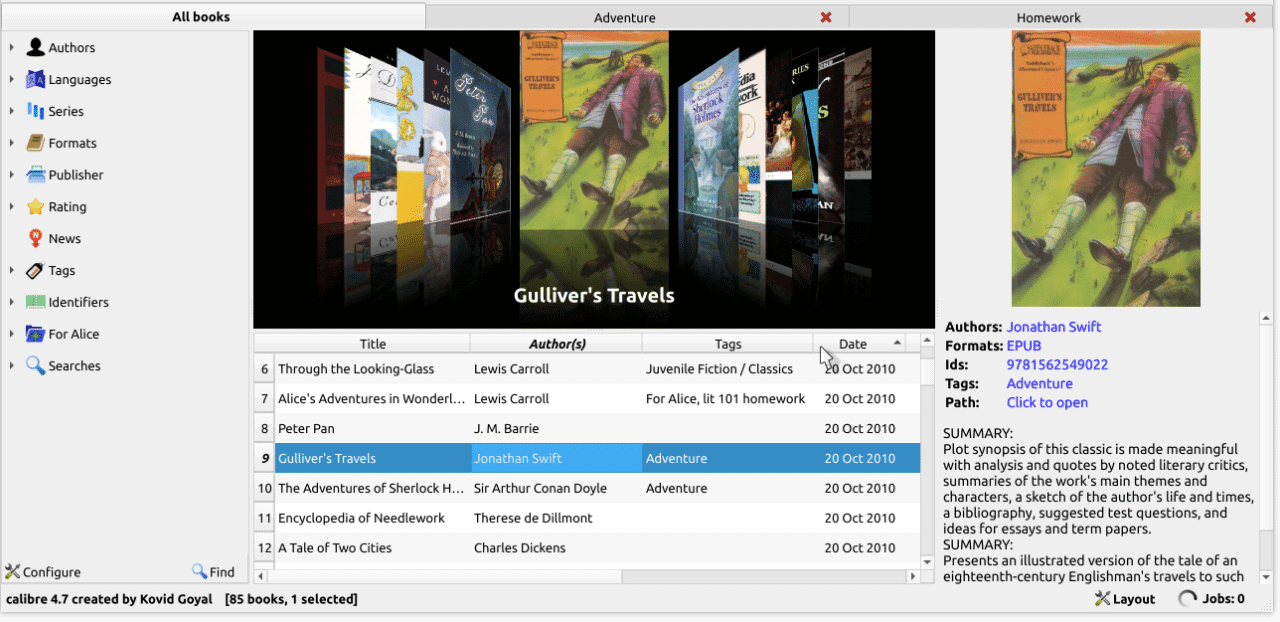
Task: Click the Series category icon
Action: (36, 111)
